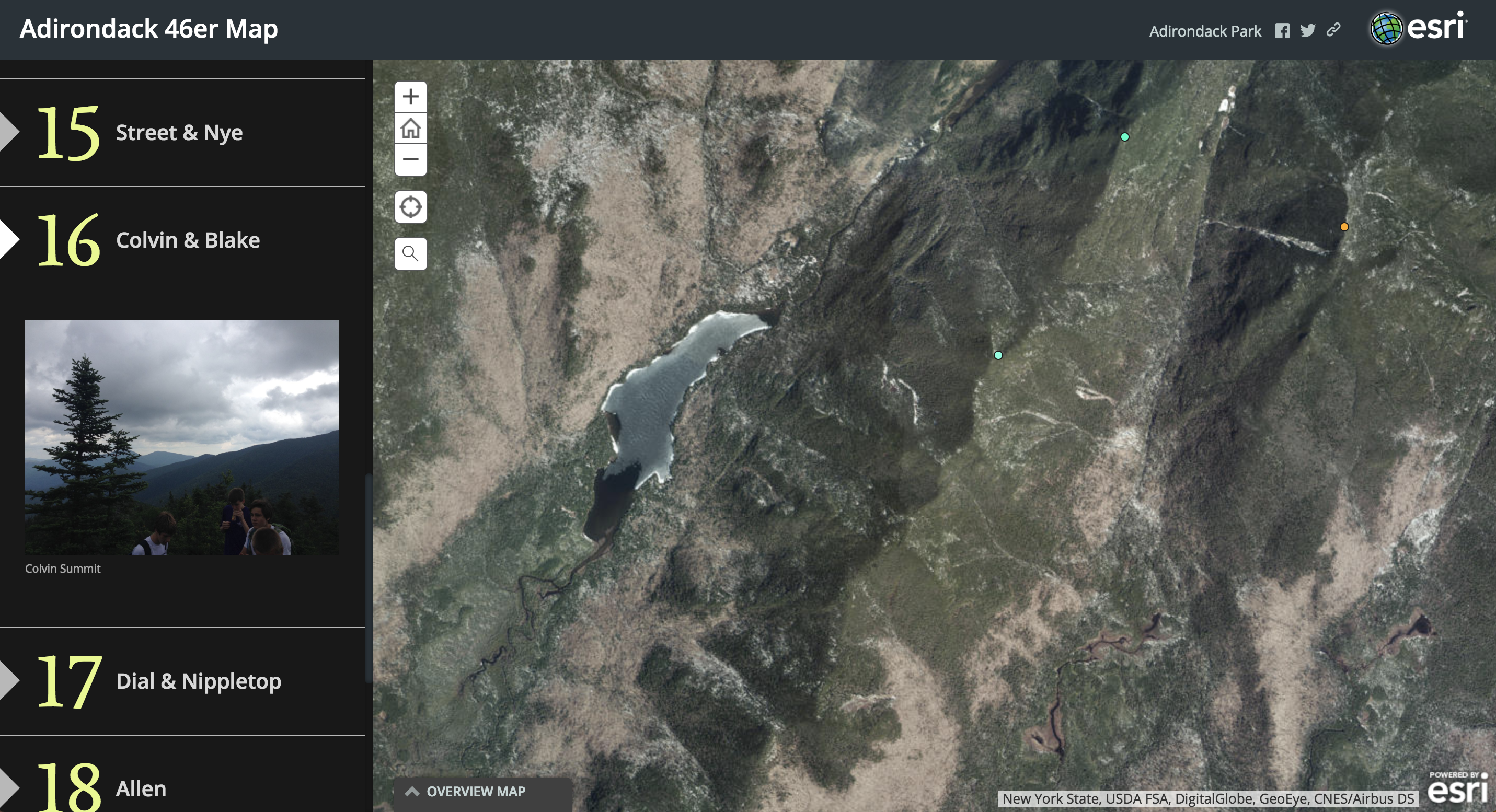Open the Esri logo in header
Image resolution: width=1496 pixels, height=812 pixels.
click(1418, 28)
